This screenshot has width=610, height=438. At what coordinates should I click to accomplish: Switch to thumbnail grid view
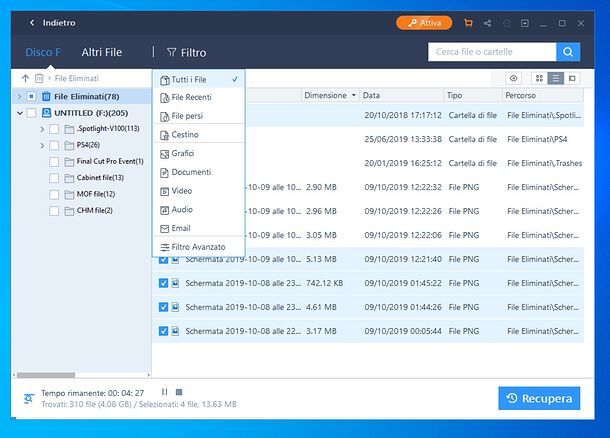point(539,78)
